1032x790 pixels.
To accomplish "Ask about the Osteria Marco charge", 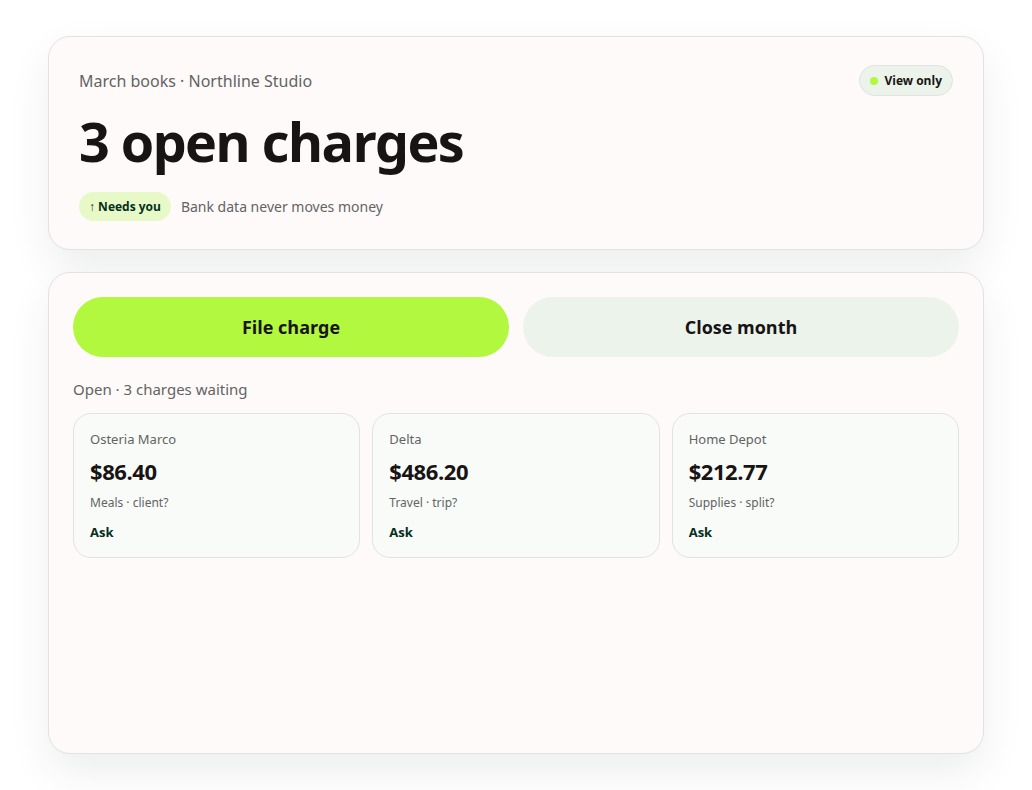I will click(101, 532).
